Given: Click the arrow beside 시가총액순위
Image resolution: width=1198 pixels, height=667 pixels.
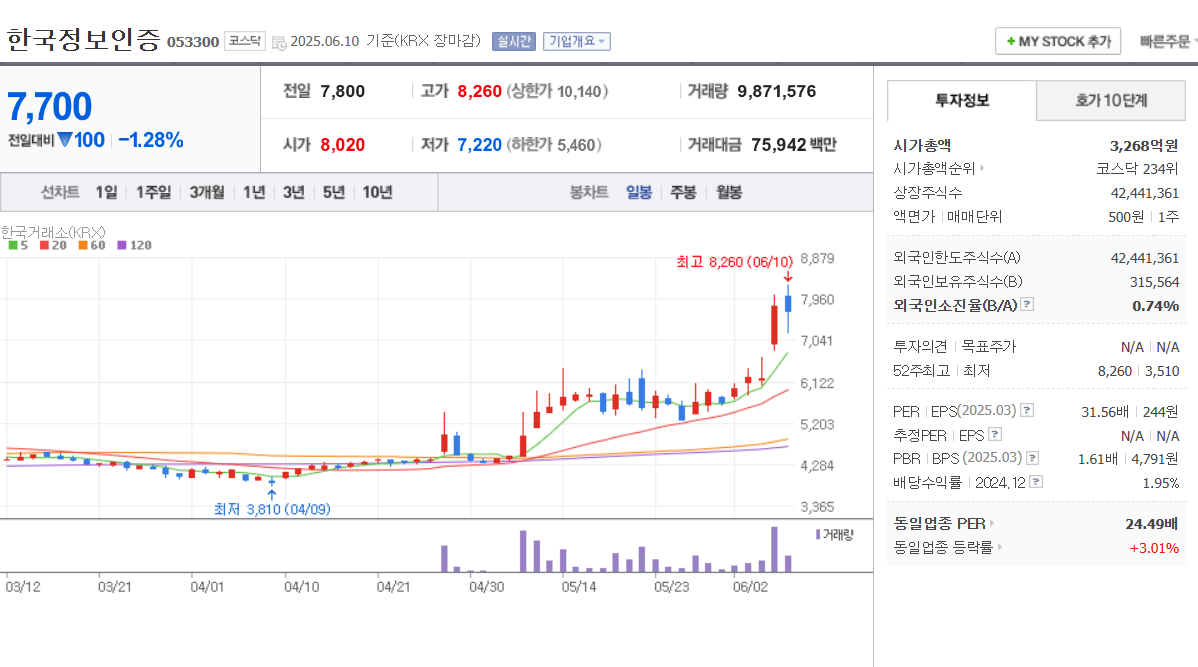Looking at the screenshot, I should [982, 168].
